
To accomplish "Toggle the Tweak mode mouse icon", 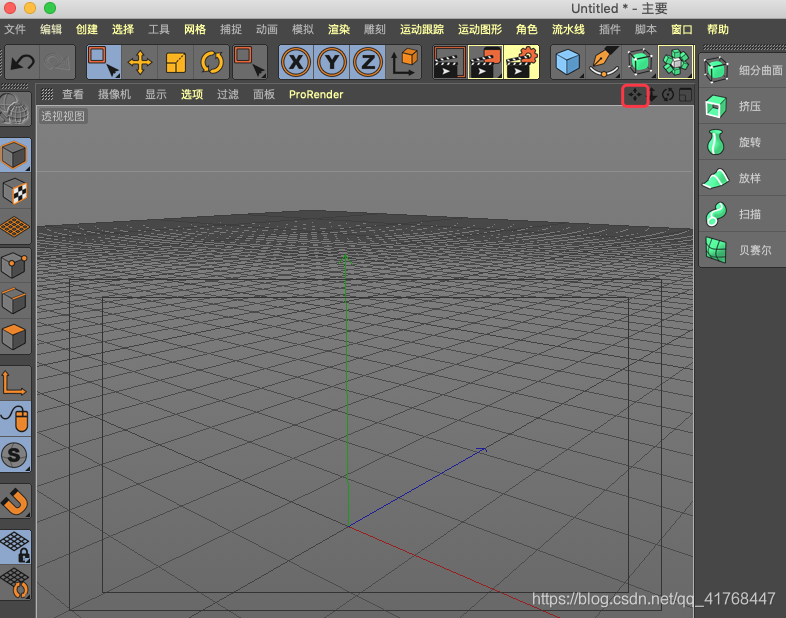I will point(15,419).
